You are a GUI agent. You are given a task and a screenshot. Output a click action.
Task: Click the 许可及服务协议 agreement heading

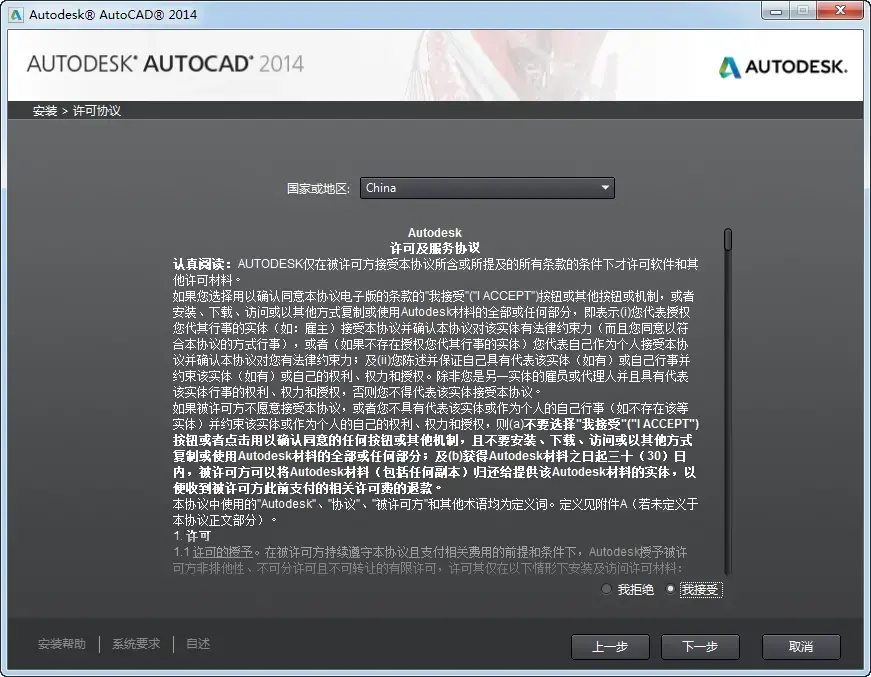coord(435,248)
